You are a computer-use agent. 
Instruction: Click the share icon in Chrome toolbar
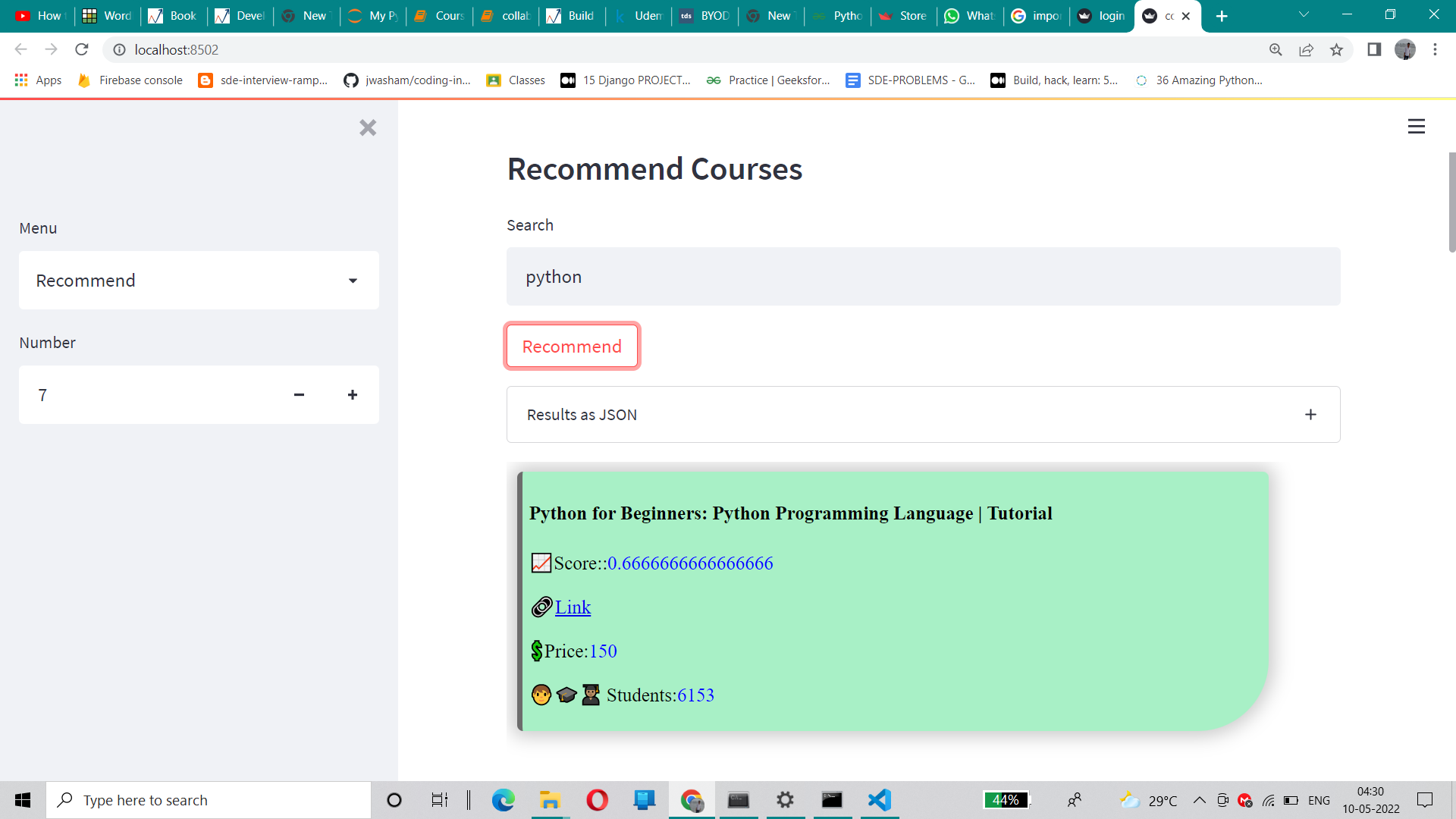[x=1306, y=49]
